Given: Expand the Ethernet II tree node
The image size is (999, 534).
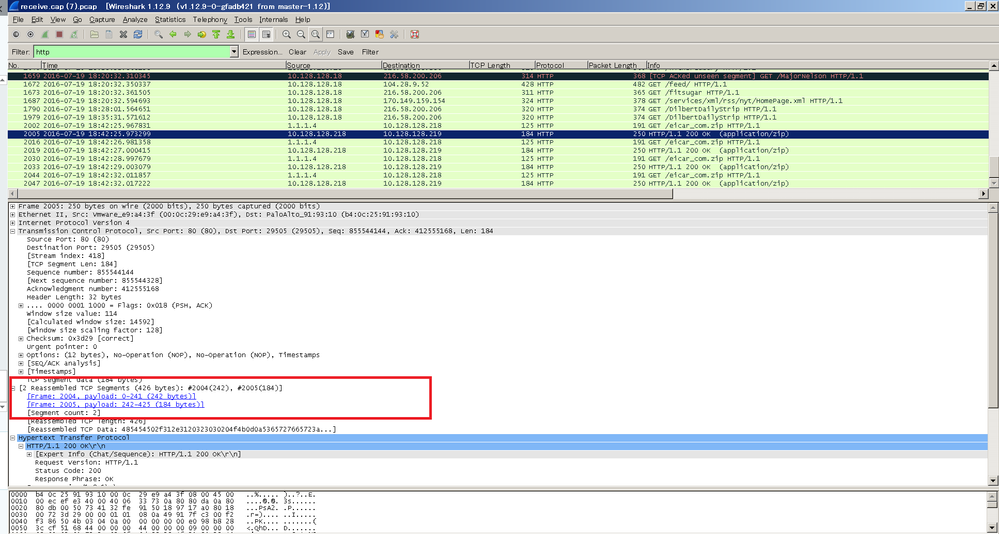Looking at the screenshot, I should coord(11,214).
